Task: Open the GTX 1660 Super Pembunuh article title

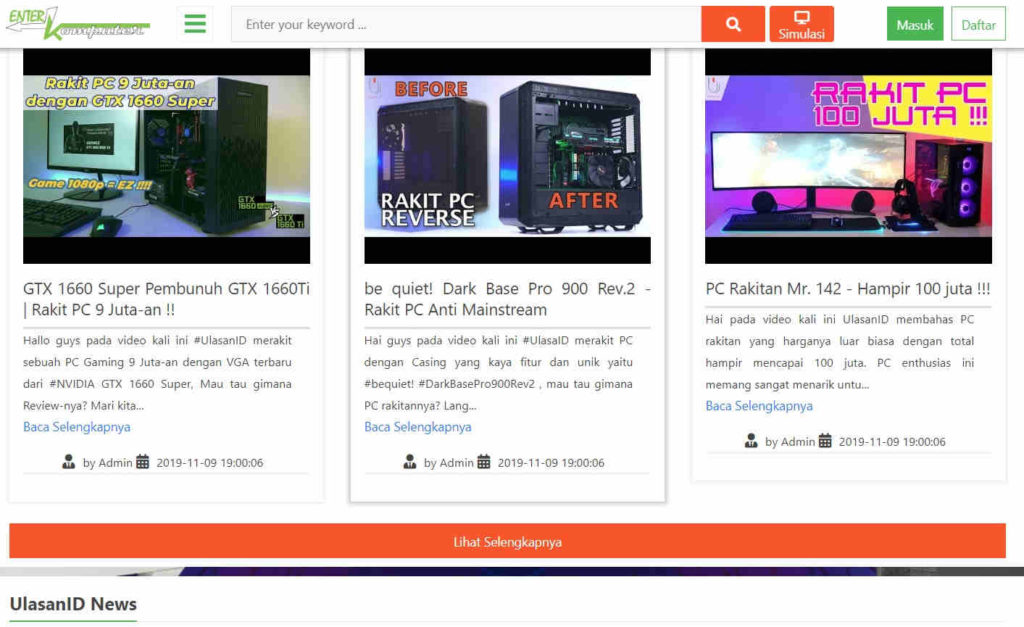Action: [x=167, y=299]
